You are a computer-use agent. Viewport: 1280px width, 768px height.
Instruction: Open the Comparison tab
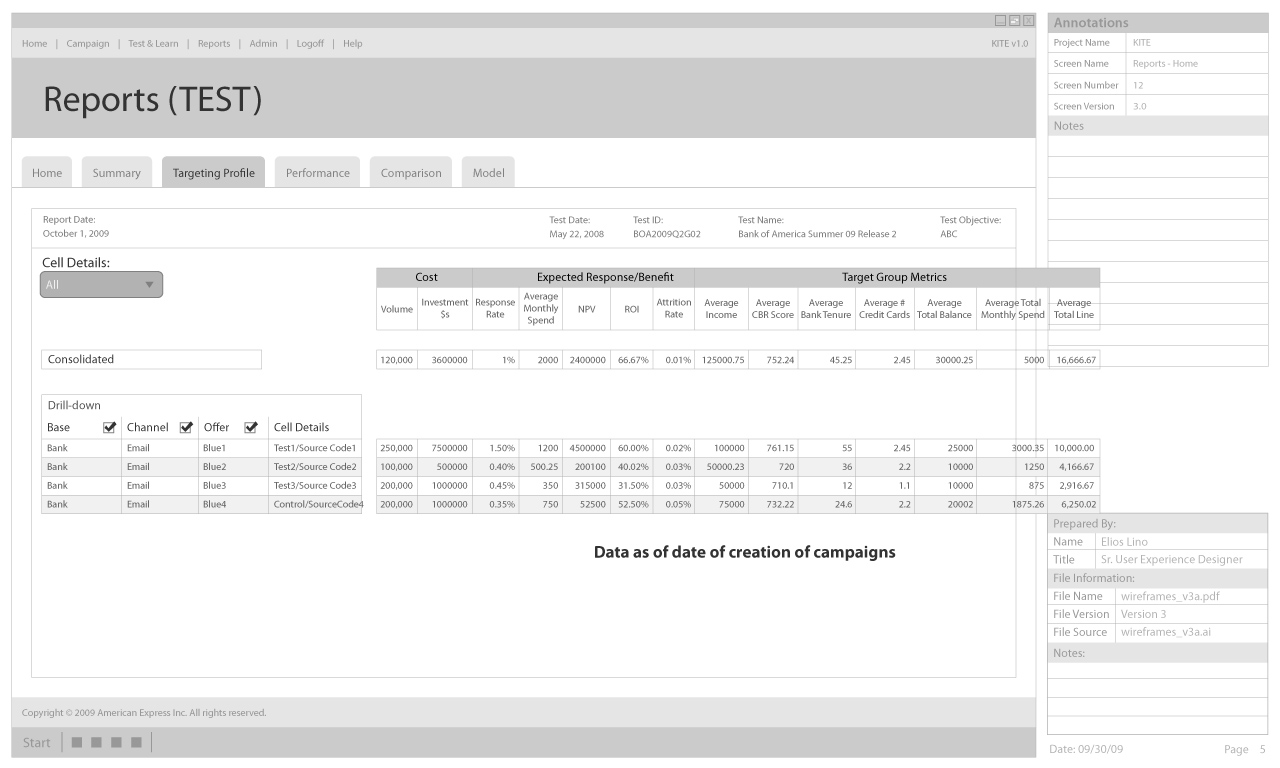411,173
